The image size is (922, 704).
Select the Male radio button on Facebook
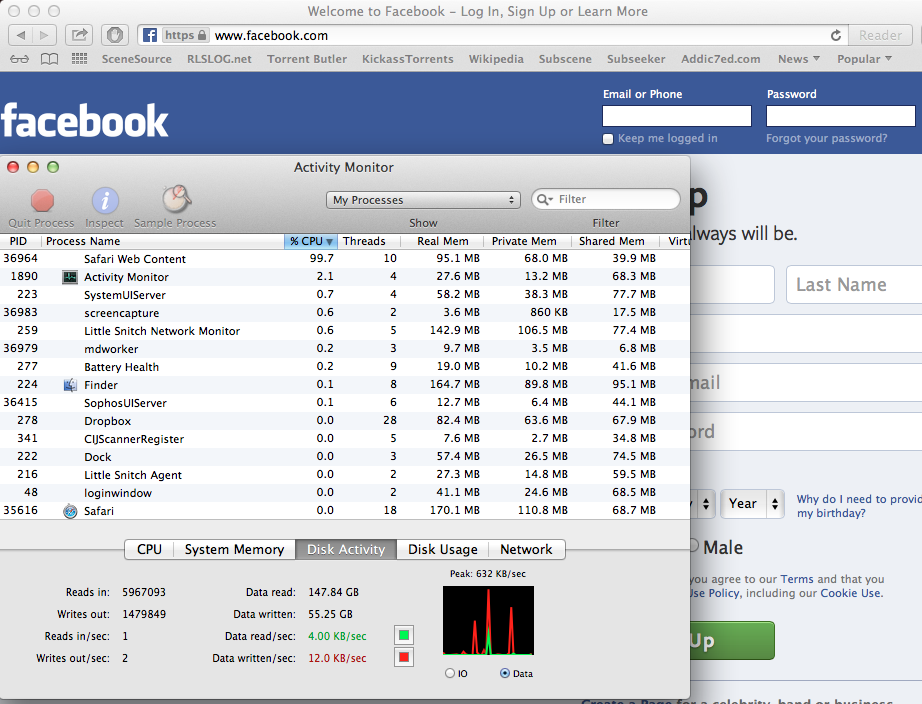tap(694, 546)
